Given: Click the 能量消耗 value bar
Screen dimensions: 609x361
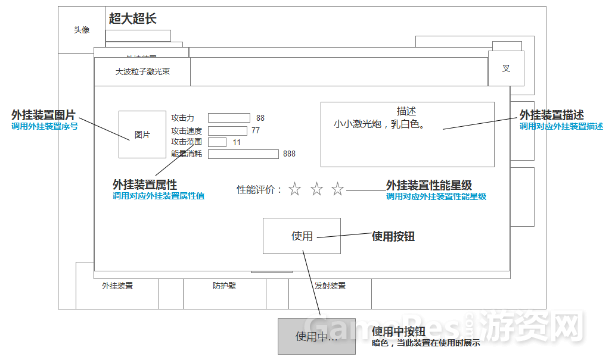Looking at the screenshot, I should pos(243,154).
